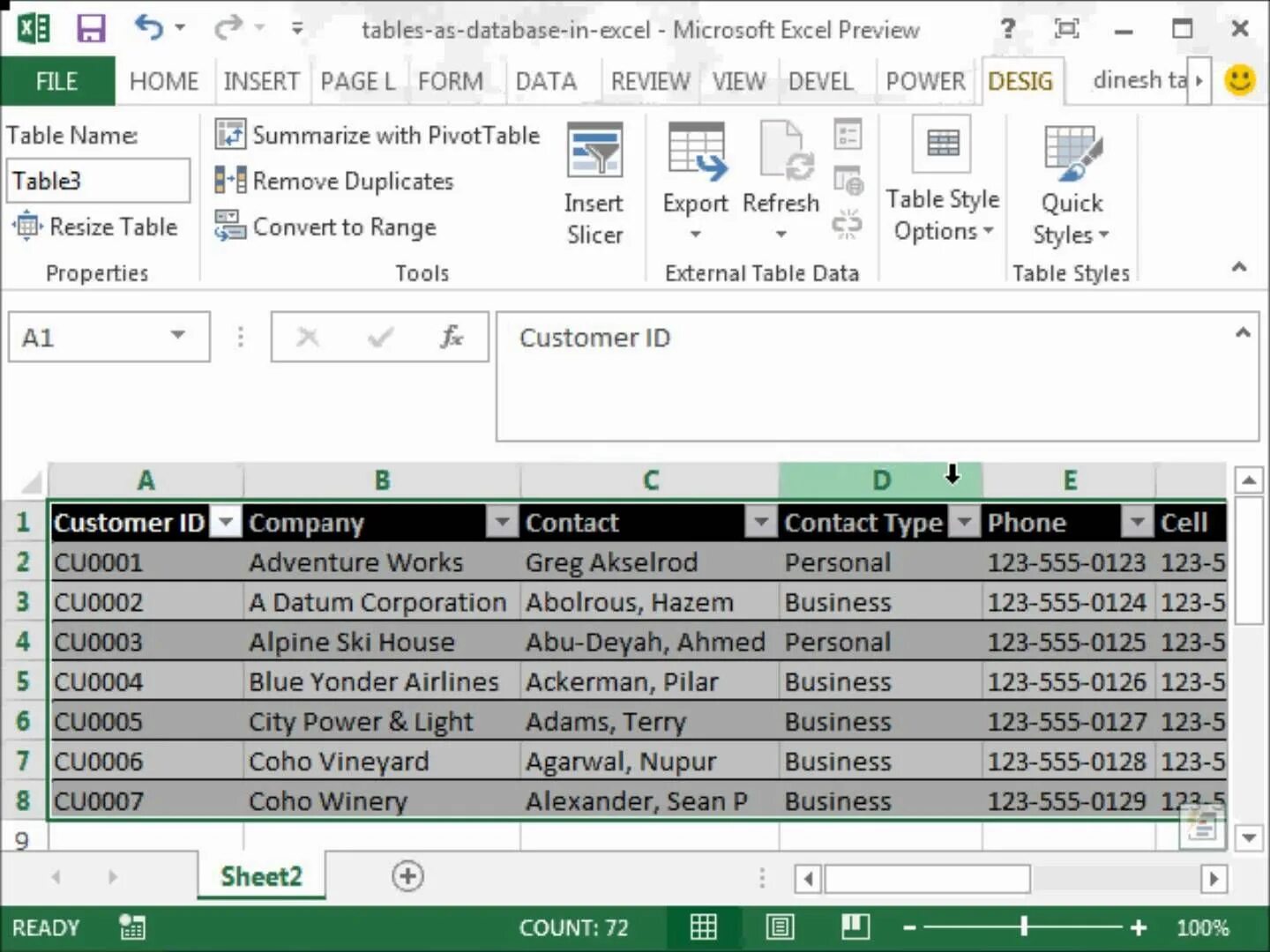The height and width of the screenshot is (952, 1270).
Task: Click the Enter checkmark in formula bar
Action: point(380,337)
